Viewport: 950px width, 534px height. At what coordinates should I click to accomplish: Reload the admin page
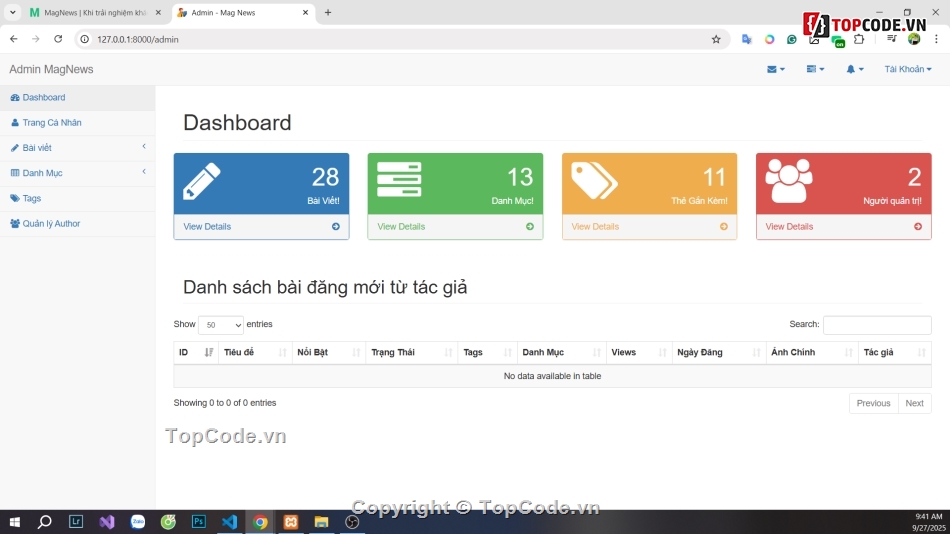[x=58, y=39]
